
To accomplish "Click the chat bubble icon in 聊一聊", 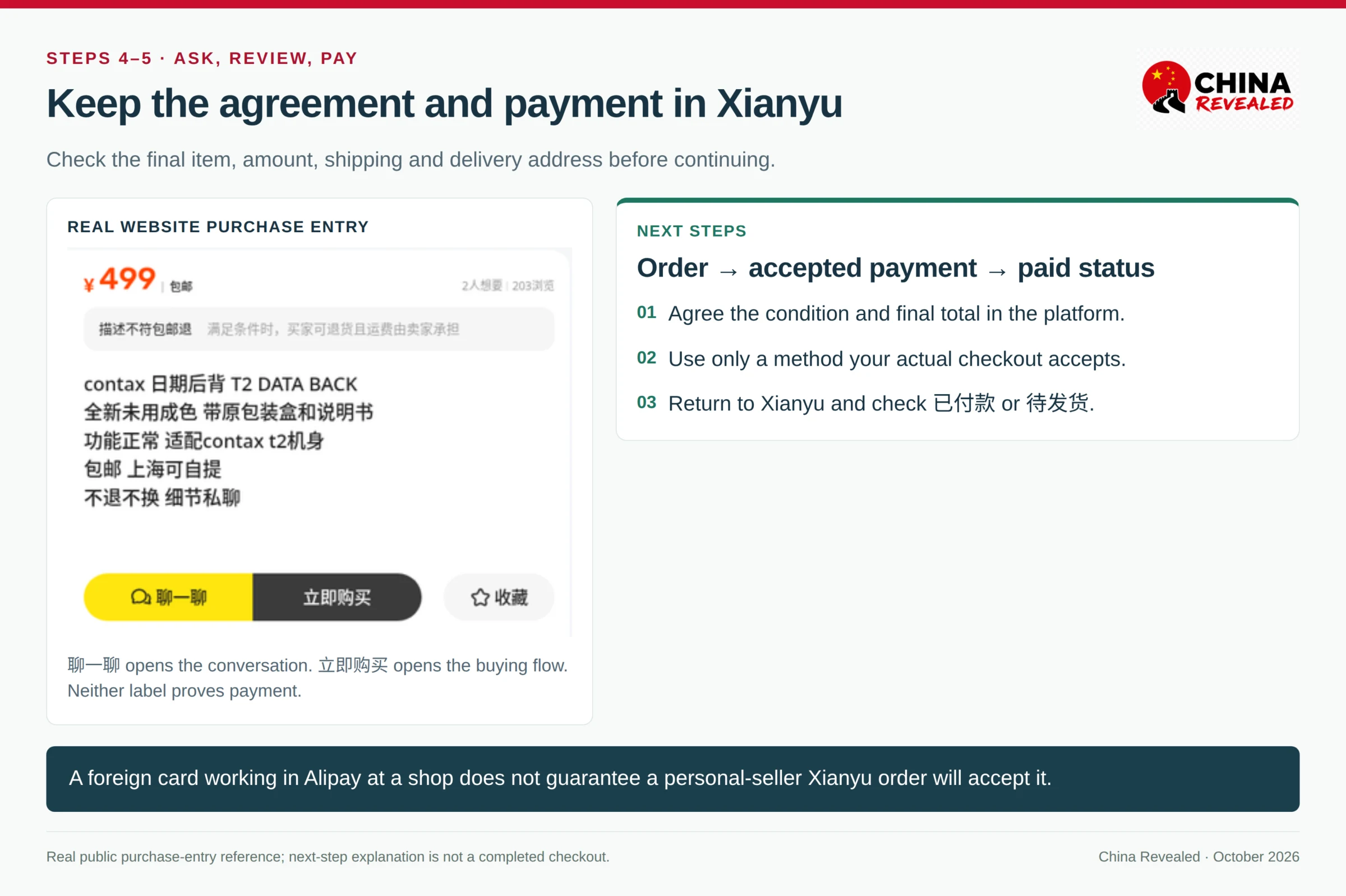I will [141, 597].
